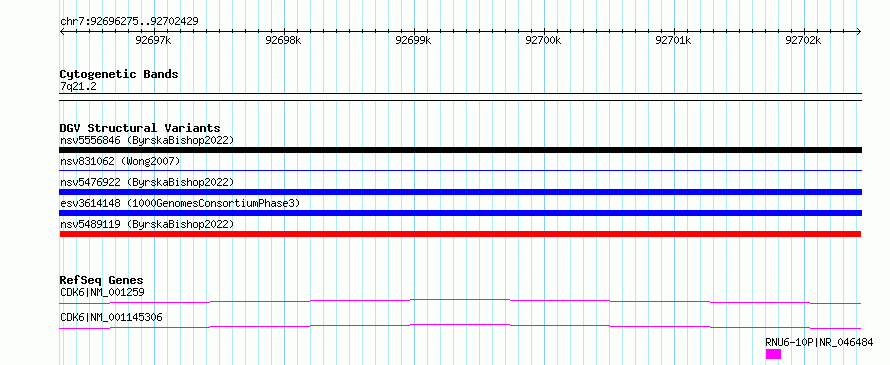The width and height of the screenshot is (890, 365).
Task: Click the blue nsv5476922 variant bar
Action: (x=460, y=192)
